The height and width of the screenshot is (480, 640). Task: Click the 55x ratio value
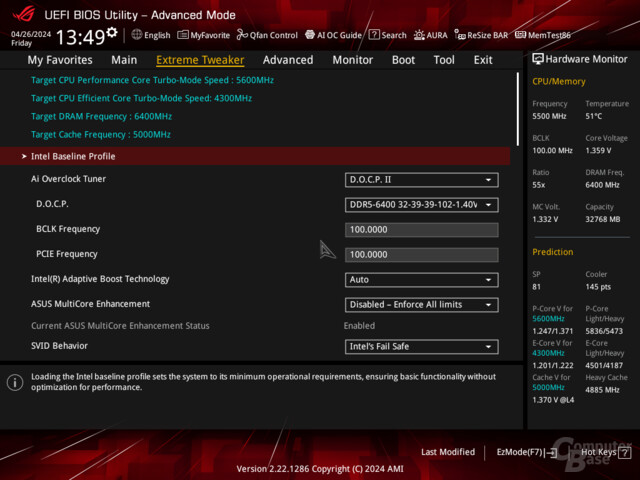[x=538, y=185]
